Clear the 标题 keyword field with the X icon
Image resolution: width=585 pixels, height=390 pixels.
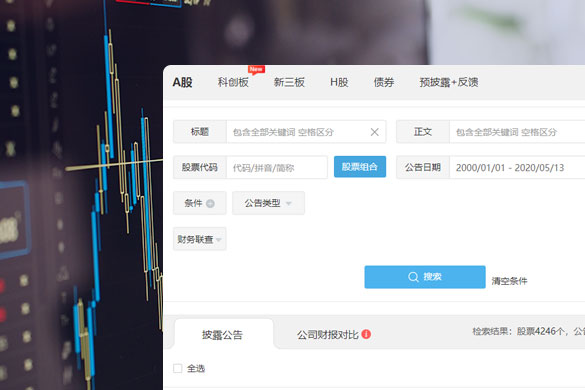tap(375, 132)
